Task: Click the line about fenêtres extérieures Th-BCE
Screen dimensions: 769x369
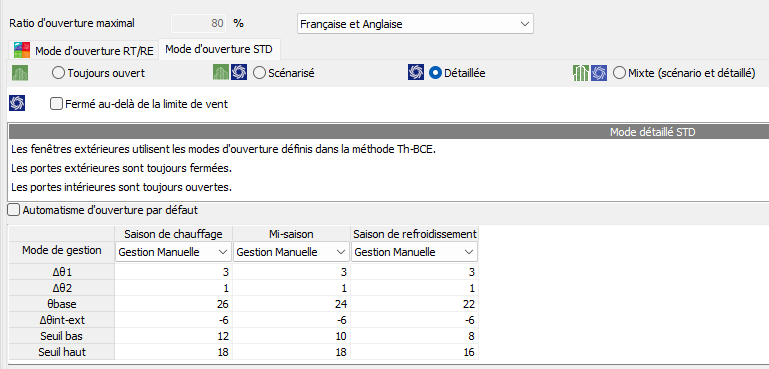Action: coord(223,149)
